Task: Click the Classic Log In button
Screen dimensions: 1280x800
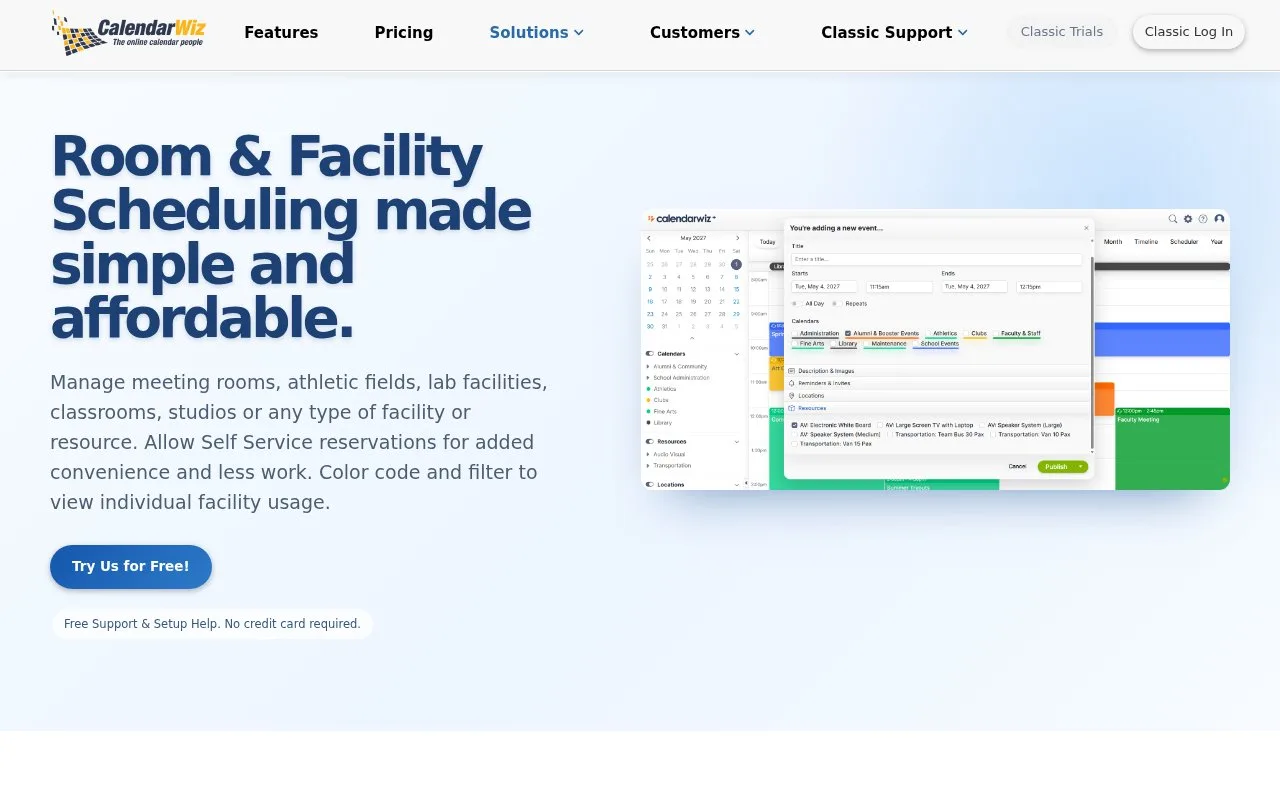Action: [1188, 31]
